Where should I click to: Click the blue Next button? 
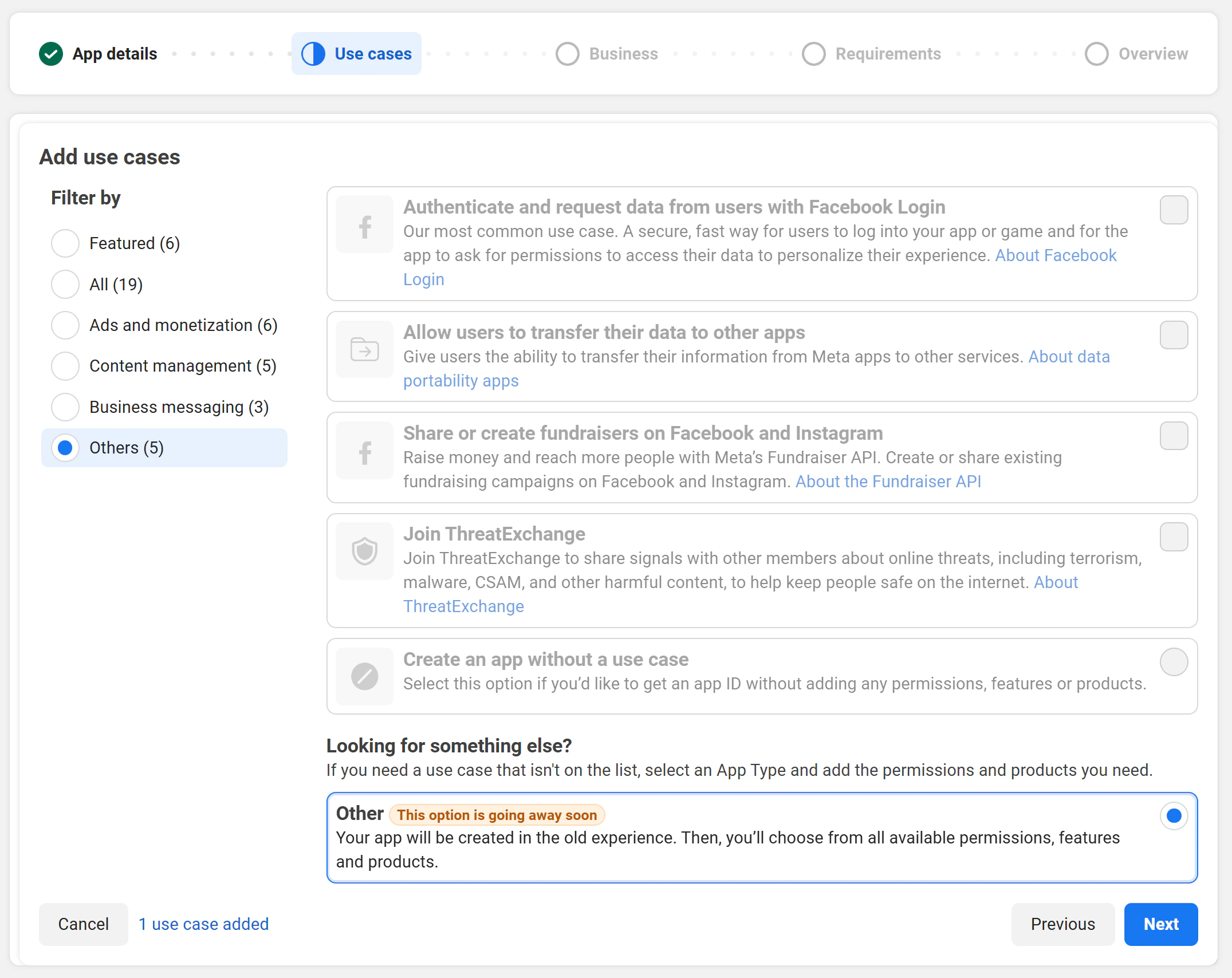pos(1161,924)
